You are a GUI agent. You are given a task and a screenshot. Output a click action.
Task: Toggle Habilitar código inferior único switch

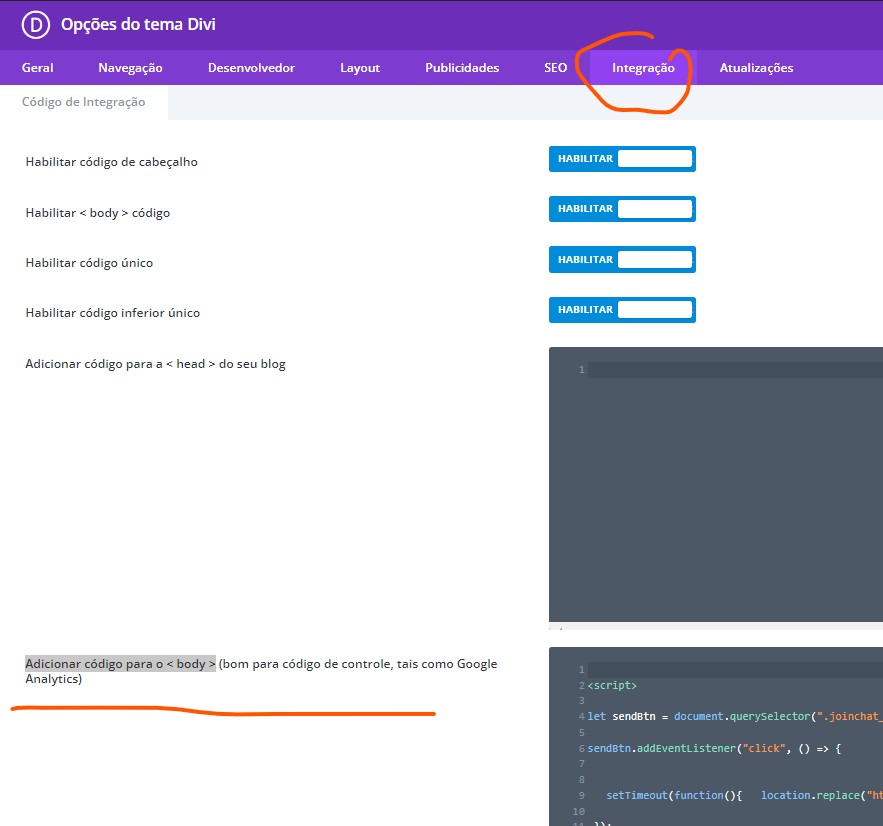point(621,310)
